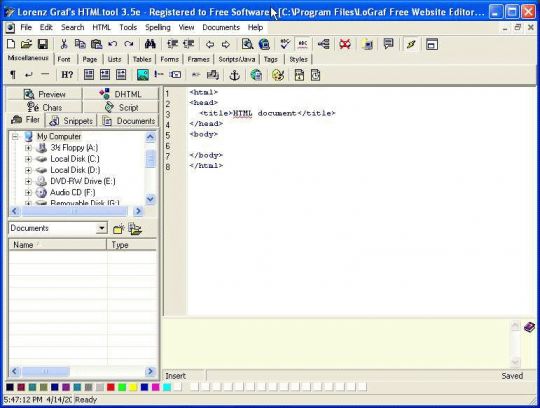Save the file with the floppy disk icon
The height and width of the screenshot is (408, 540).
tap(43, 44)
